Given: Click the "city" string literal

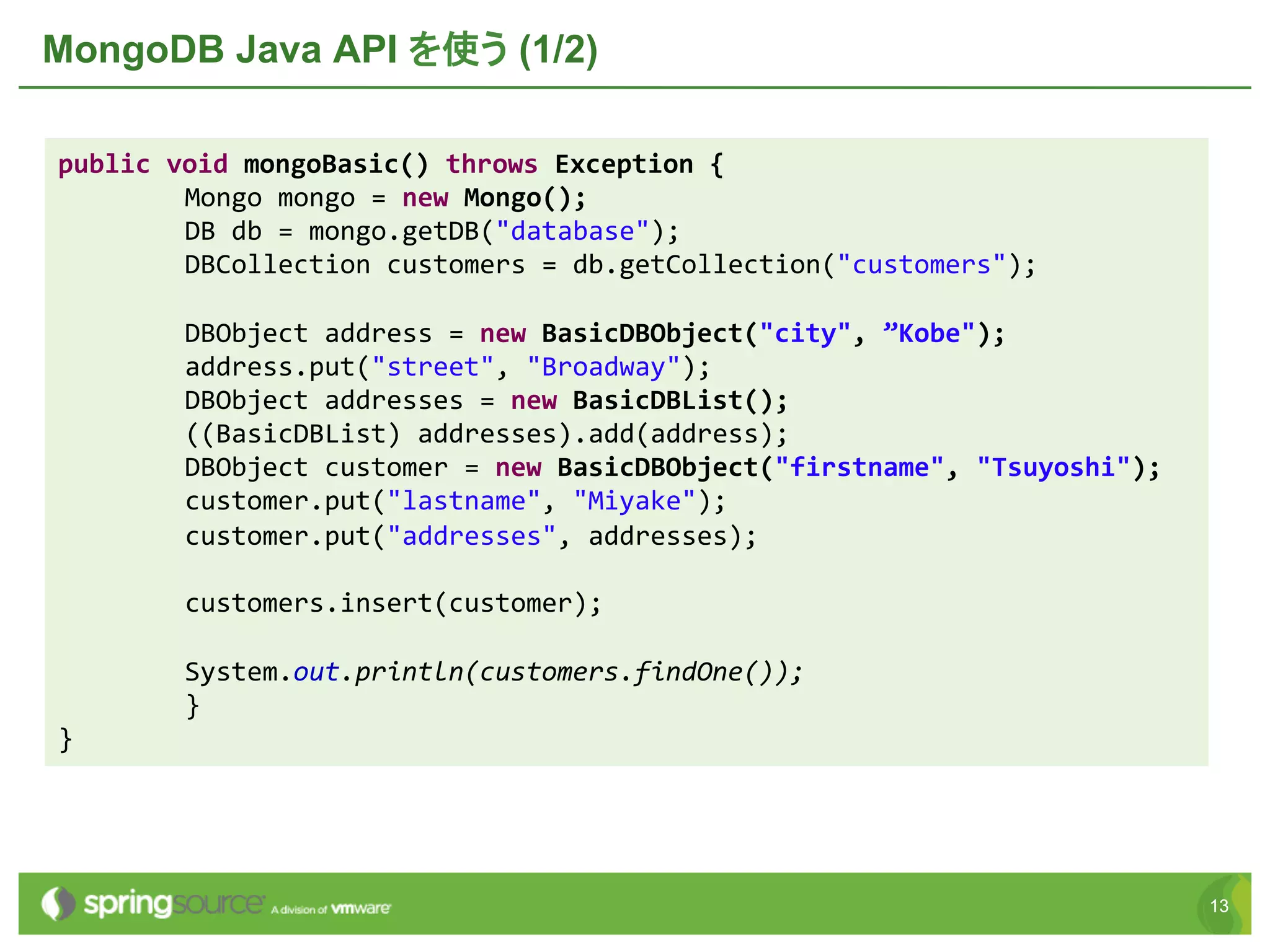Looking at the screenshot, I should point(805,334).
